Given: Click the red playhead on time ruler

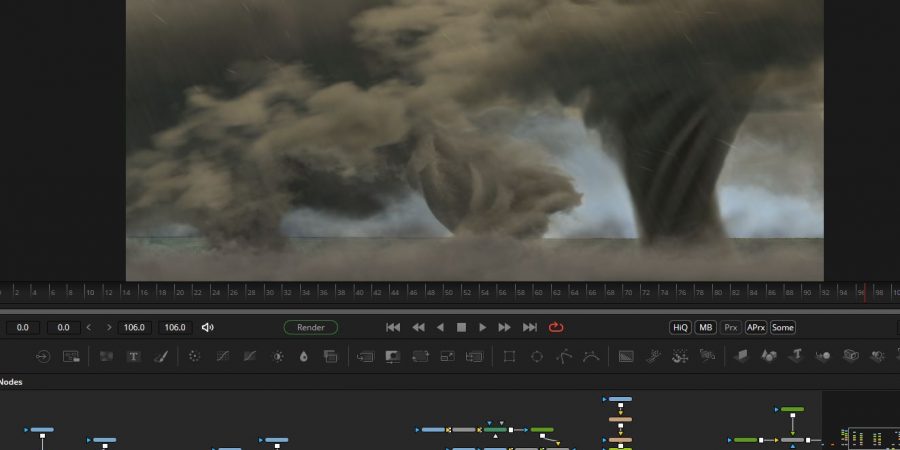Looking at the screenshot, I should pyautogui.click(x=865, y=292).
